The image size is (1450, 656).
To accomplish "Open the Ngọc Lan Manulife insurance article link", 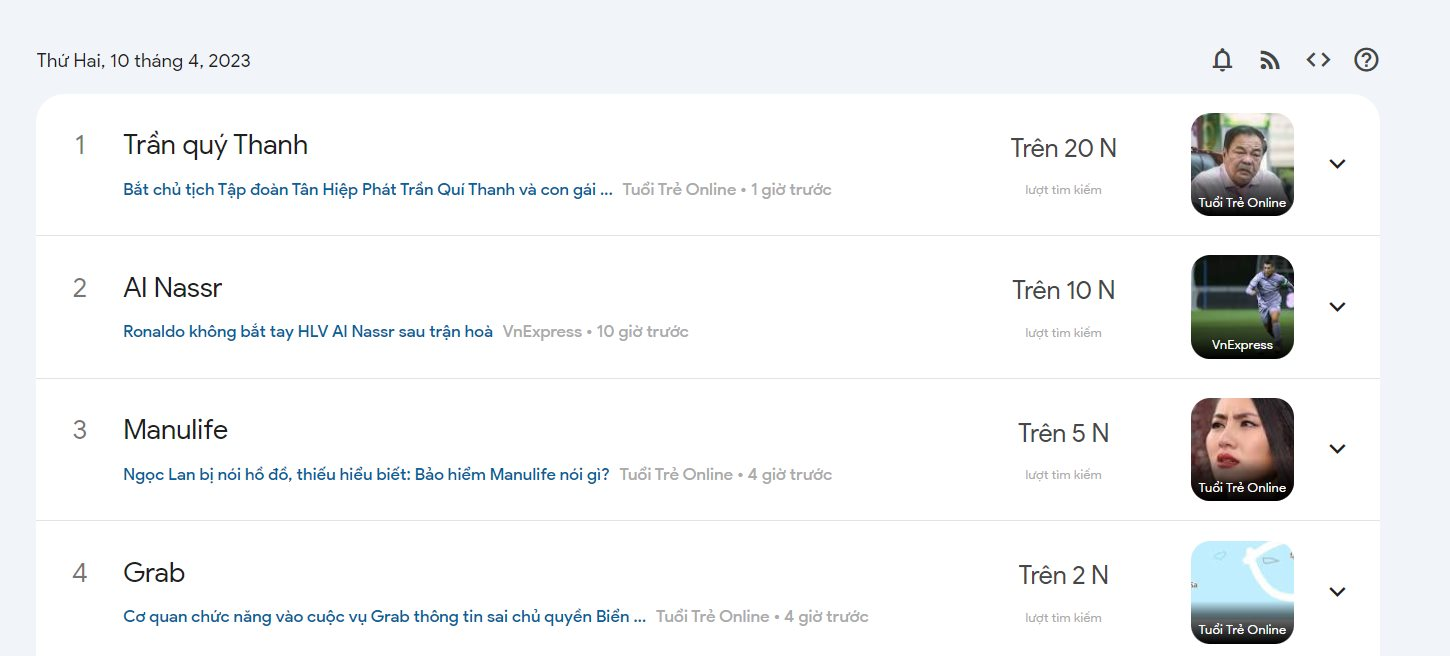I will (x=366, y=474).
